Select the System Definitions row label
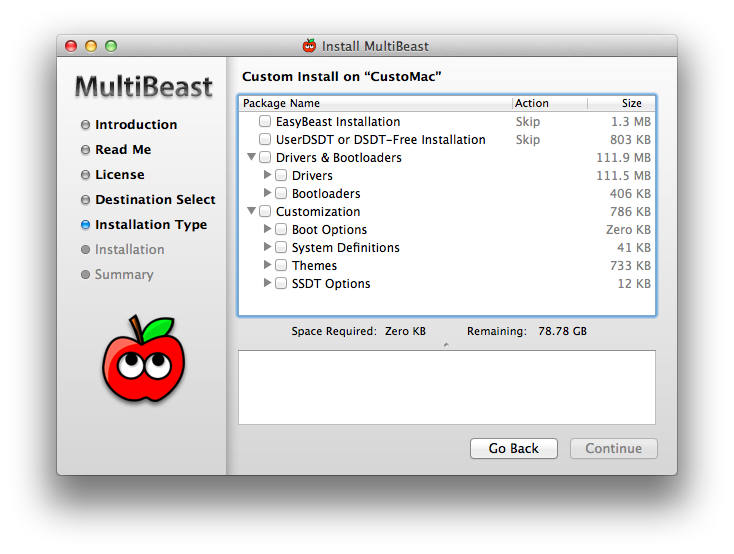This screenshot has height=554, width=734. (x=345, y=248)
